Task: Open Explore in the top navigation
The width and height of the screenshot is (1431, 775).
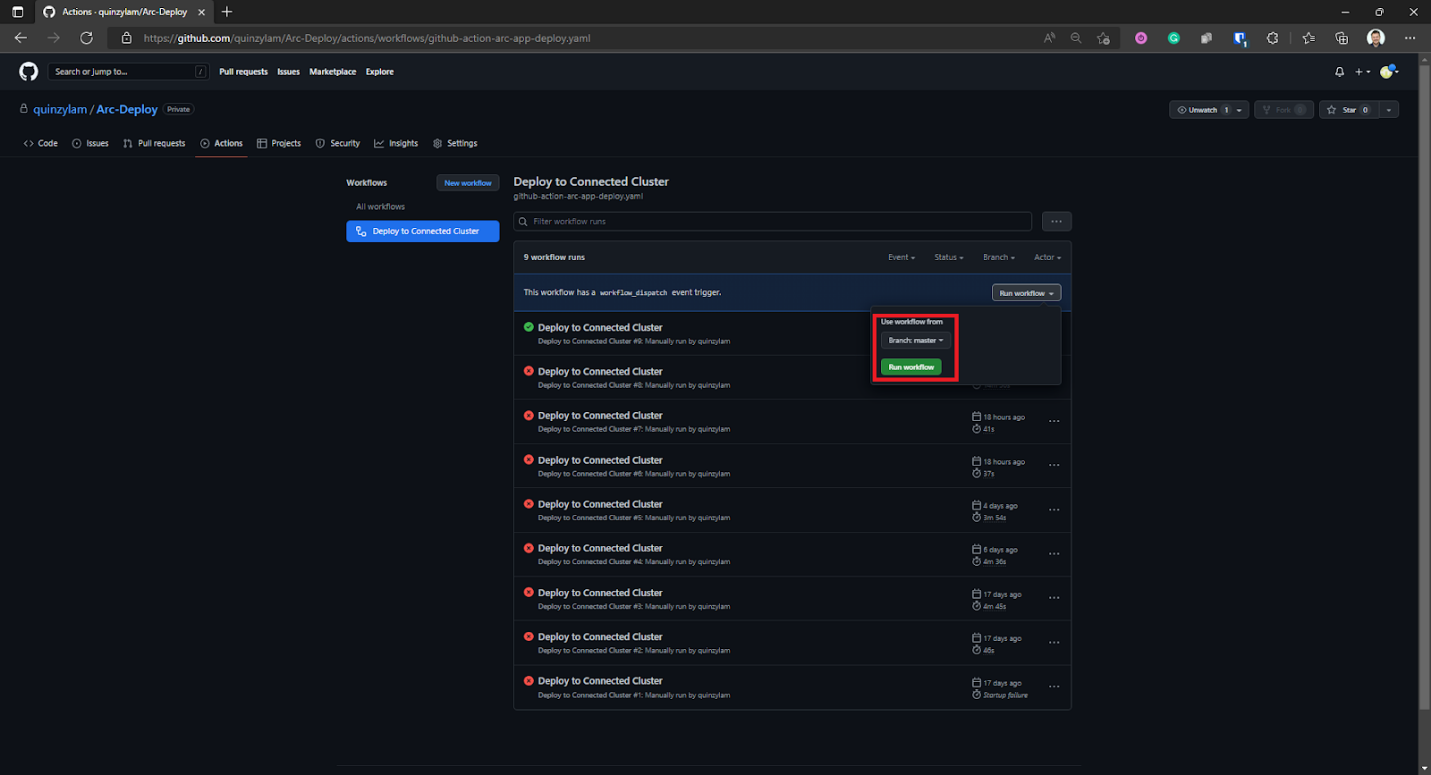Action: pos(379,72)
